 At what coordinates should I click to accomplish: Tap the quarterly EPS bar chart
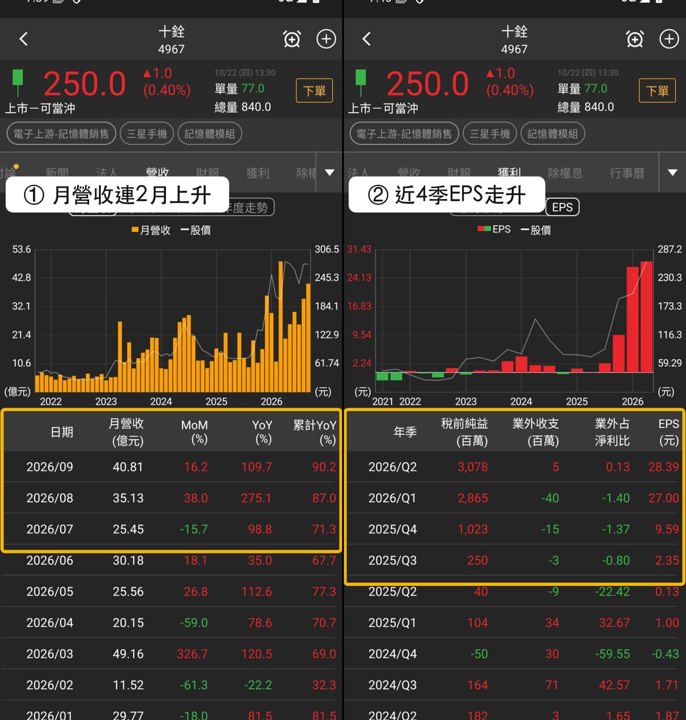(x=514, y=321)
